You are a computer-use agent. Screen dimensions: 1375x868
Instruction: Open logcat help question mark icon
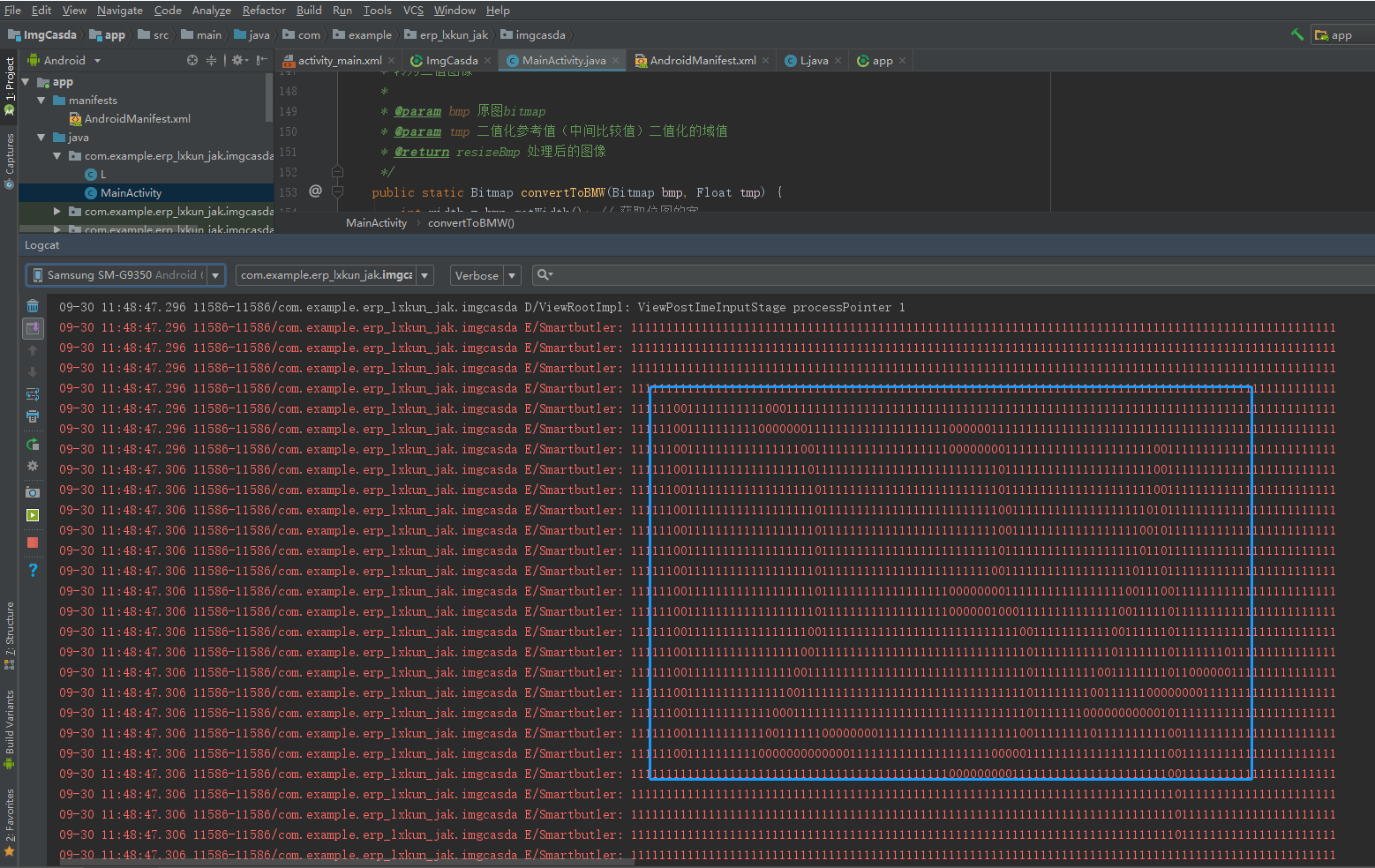pos(33,570)
